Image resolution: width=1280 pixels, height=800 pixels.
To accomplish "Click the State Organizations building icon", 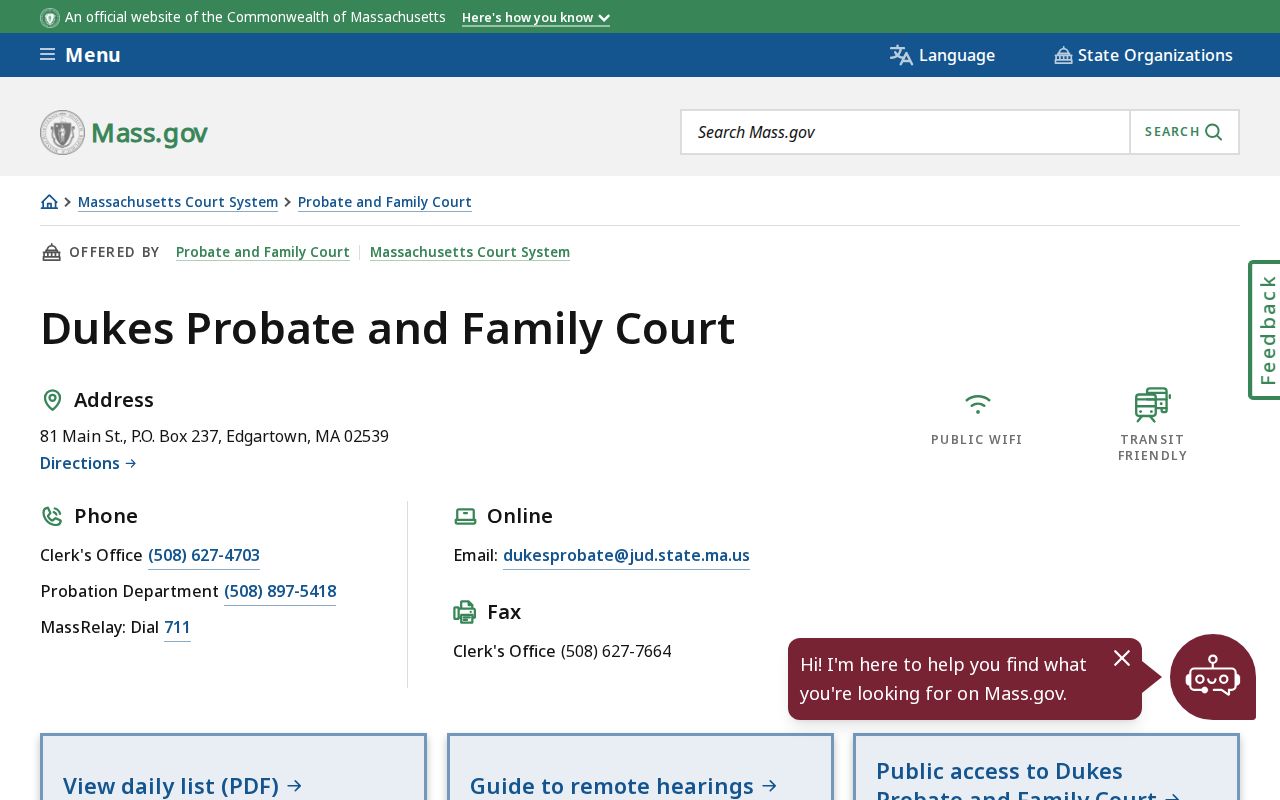I will pos(1063,55).
